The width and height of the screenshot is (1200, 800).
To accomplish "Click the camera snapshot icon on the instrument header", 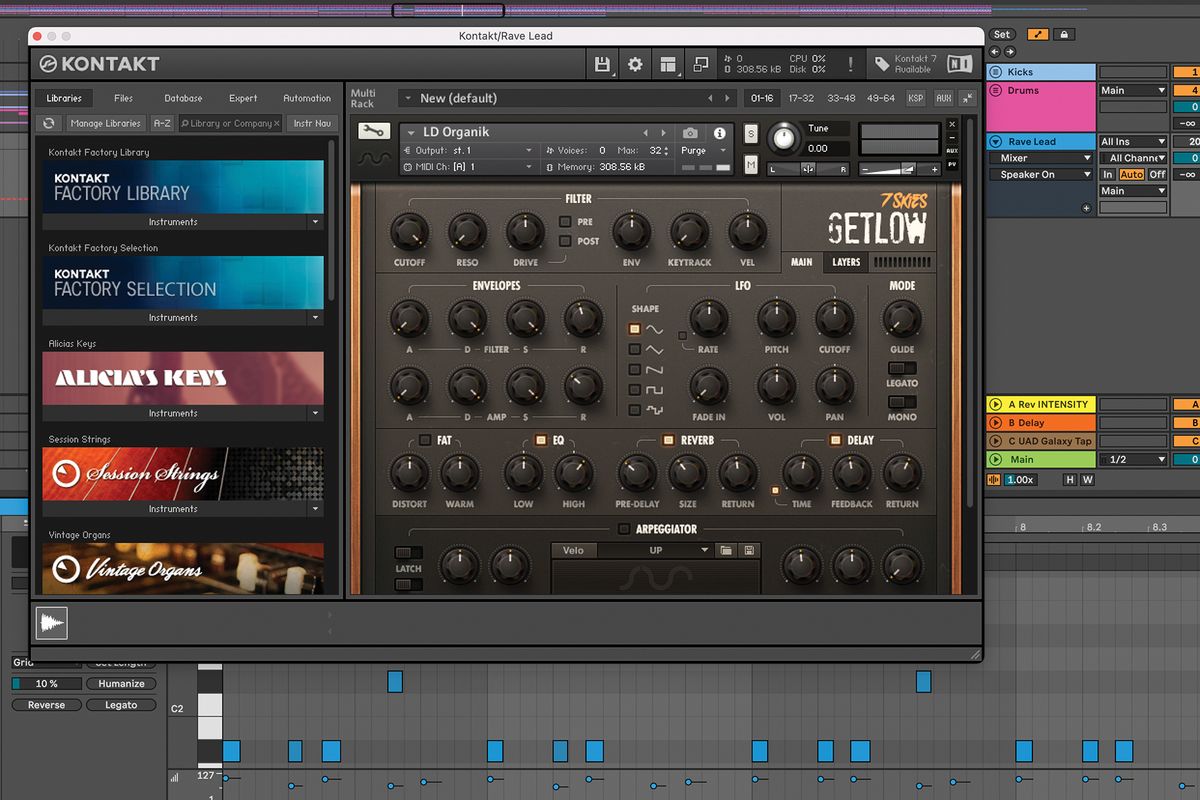I will click(x=690, y=131).
